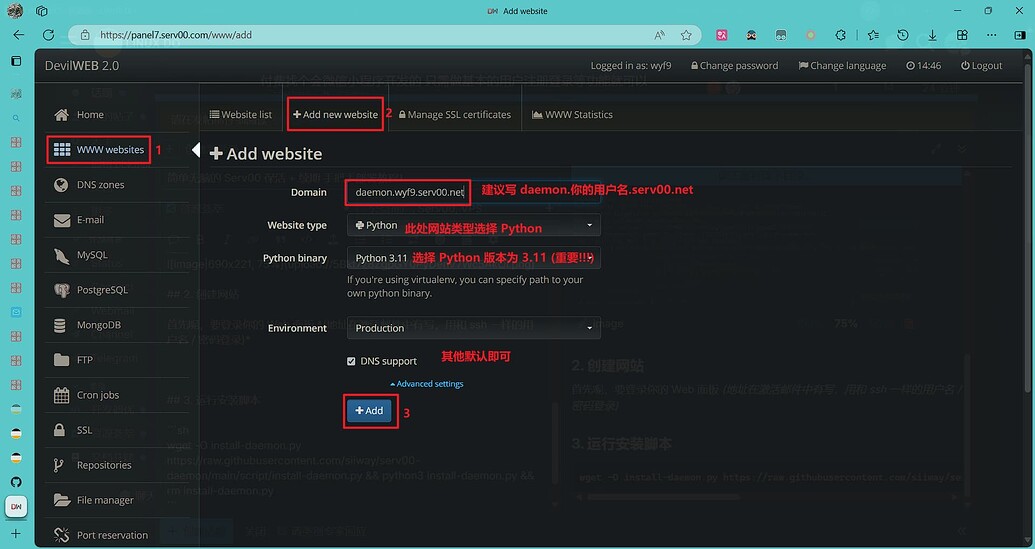Screen dimensions: 1035x549
Task: Click the "Logged in as: wyf9" text
Action: [x=630, y=65]
